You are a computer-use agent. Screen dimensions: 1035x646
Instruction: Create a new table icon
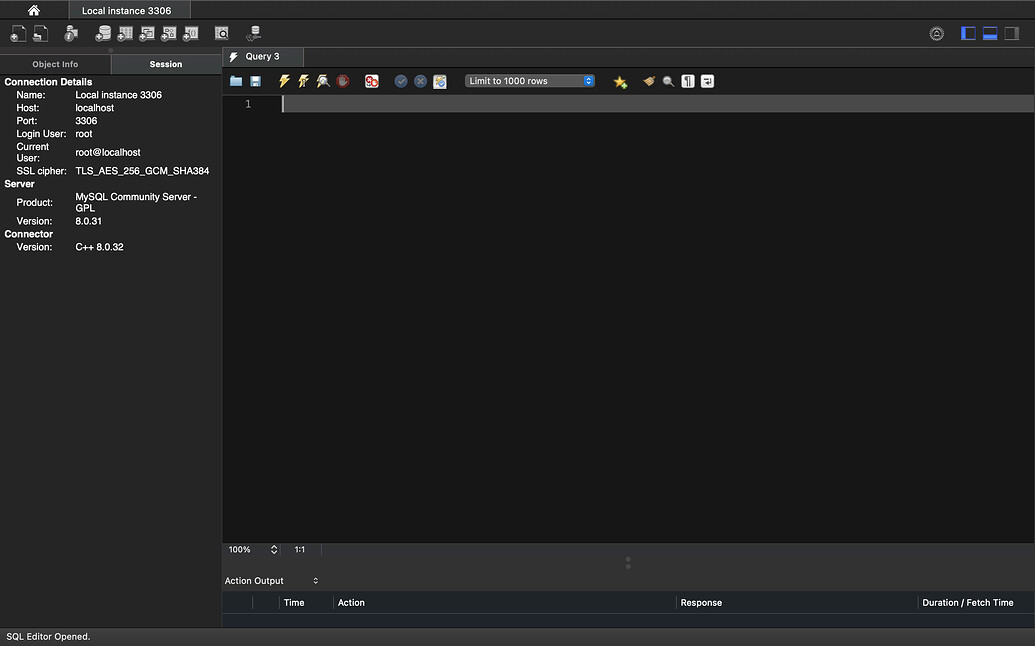pos(125,33)
